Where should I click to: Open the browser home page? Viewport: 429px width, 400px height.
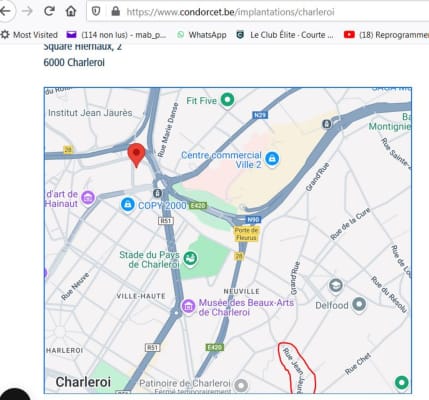point(71,11)
